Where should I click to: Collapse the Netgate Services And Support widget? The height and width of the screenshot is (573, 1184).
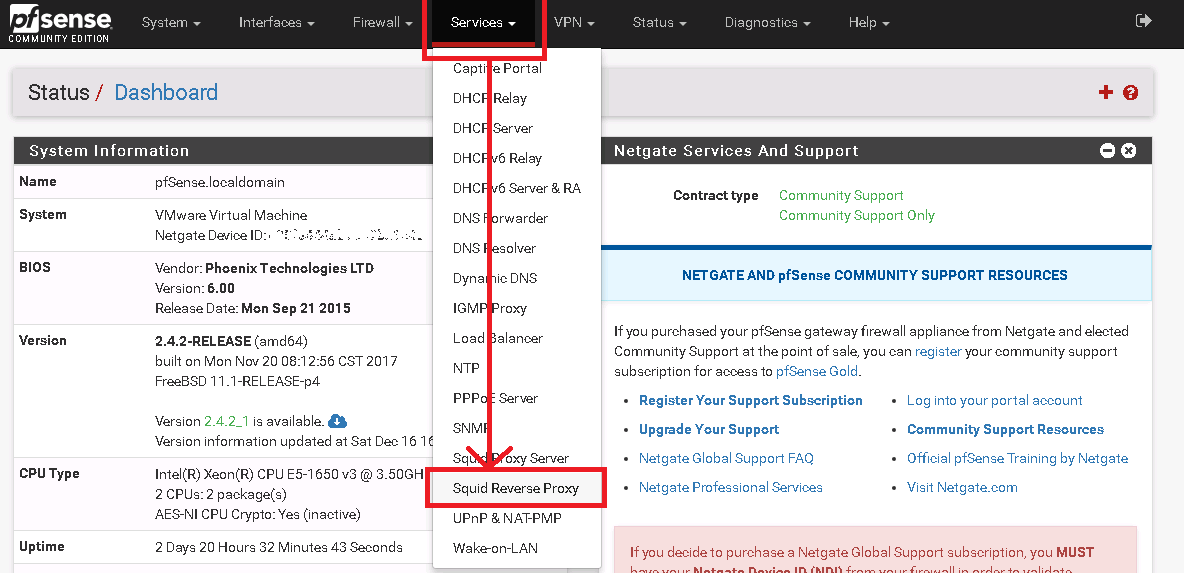1108,151
